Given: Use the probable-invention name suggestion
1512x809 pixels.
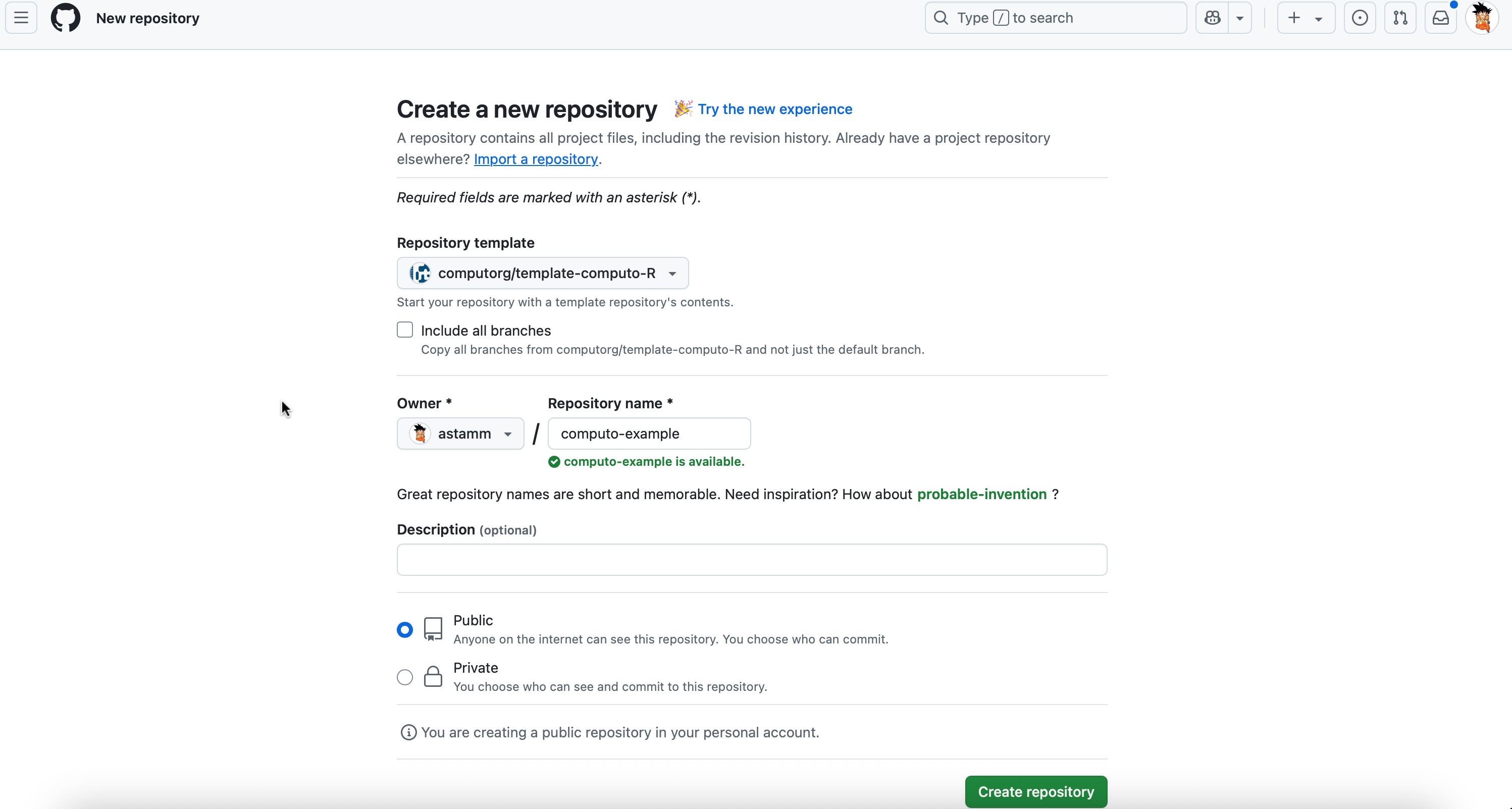Looking at the screenshot, I should [981, 494].
